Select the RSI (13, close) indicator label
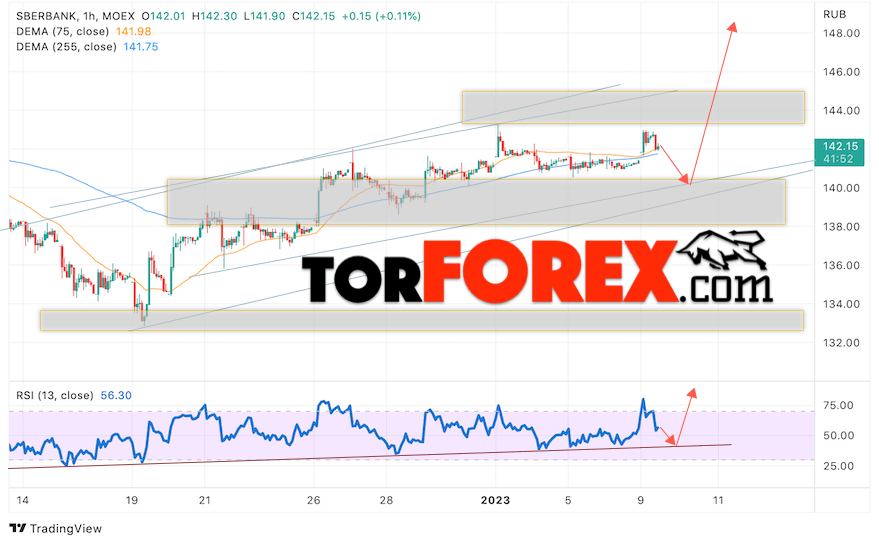This screenshot has width=879, height=544. (54, 395)
